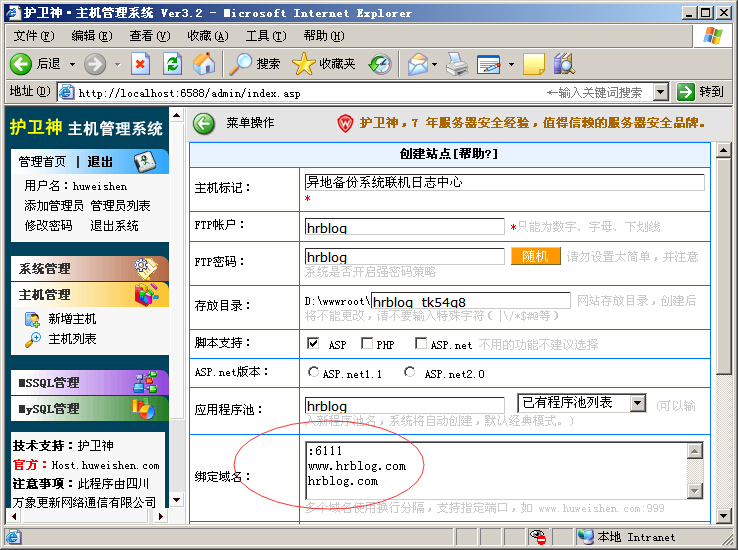Select the ASP.net2.0 radio button

coord(409,372)
